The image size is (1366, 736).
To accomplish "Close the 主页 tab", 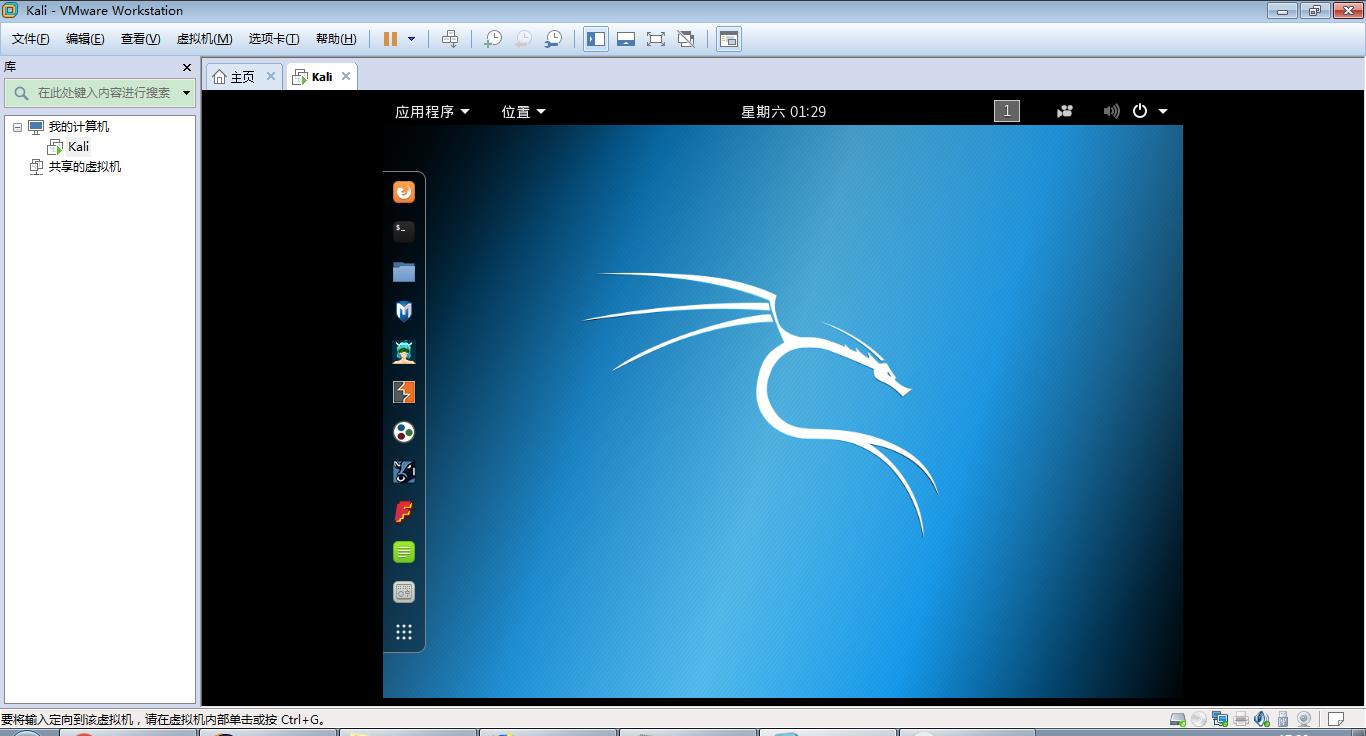I will click(271, 76).
